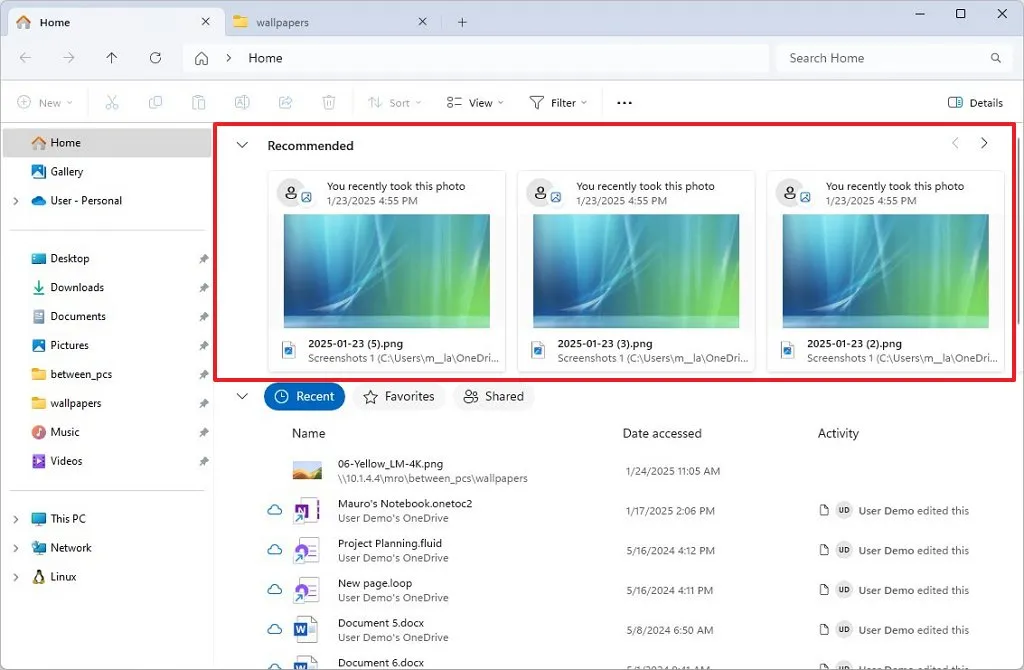
Task: Select the Cut icon on the toolbar
Action: pos(112,102)
